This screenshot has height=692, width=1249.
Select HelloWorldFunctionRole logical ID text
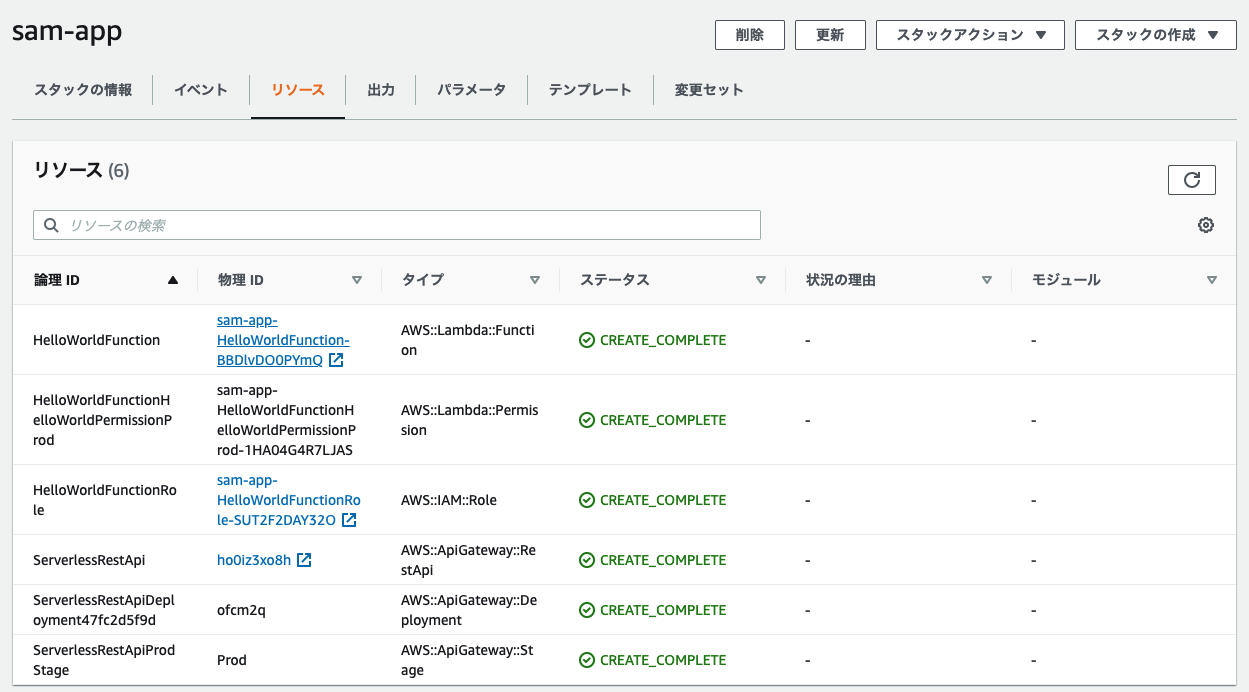(x=105, y=500)
